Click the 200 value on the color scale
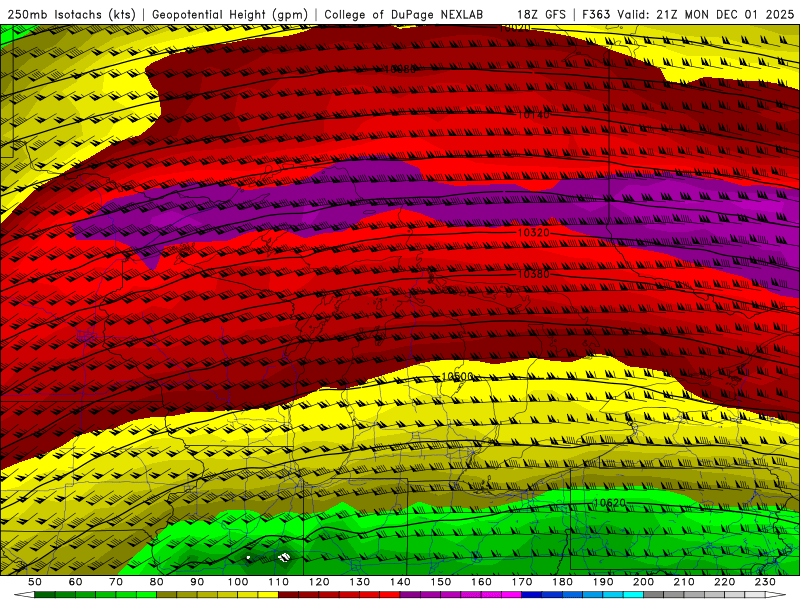The image size is (800, 600). coord(644,582)
